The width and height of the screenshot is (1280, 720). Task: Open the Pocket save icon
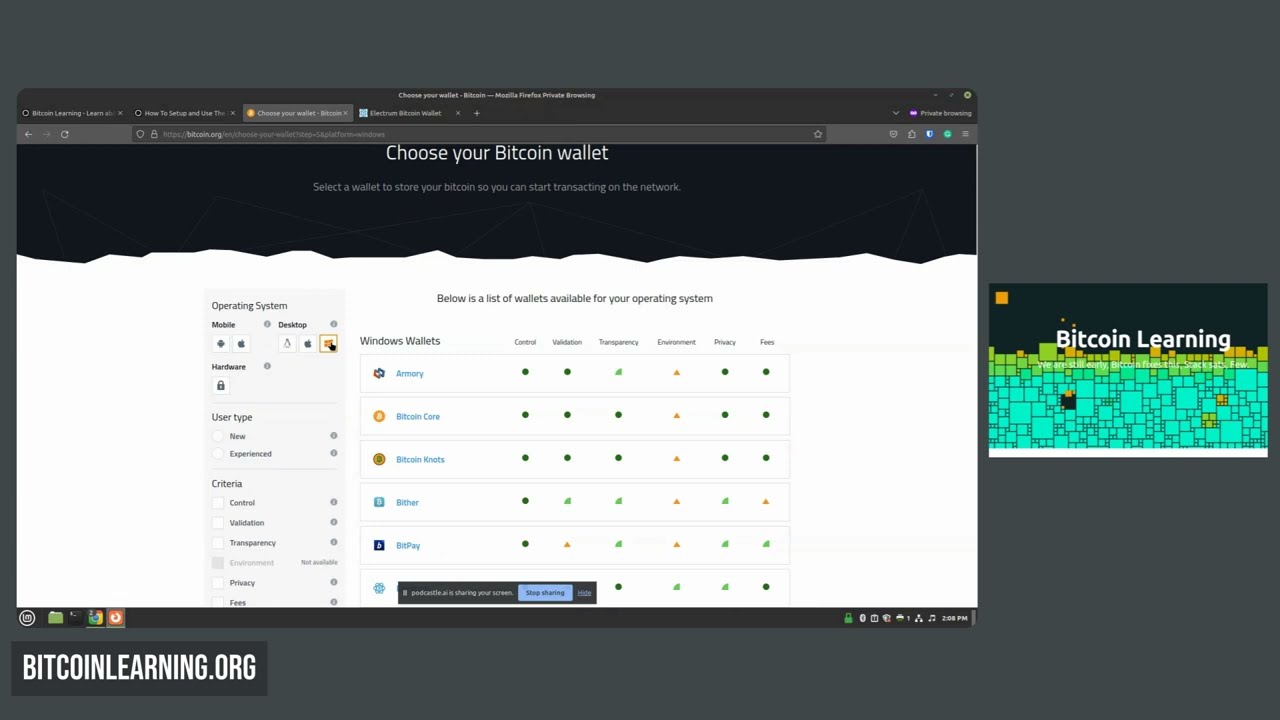893,134
